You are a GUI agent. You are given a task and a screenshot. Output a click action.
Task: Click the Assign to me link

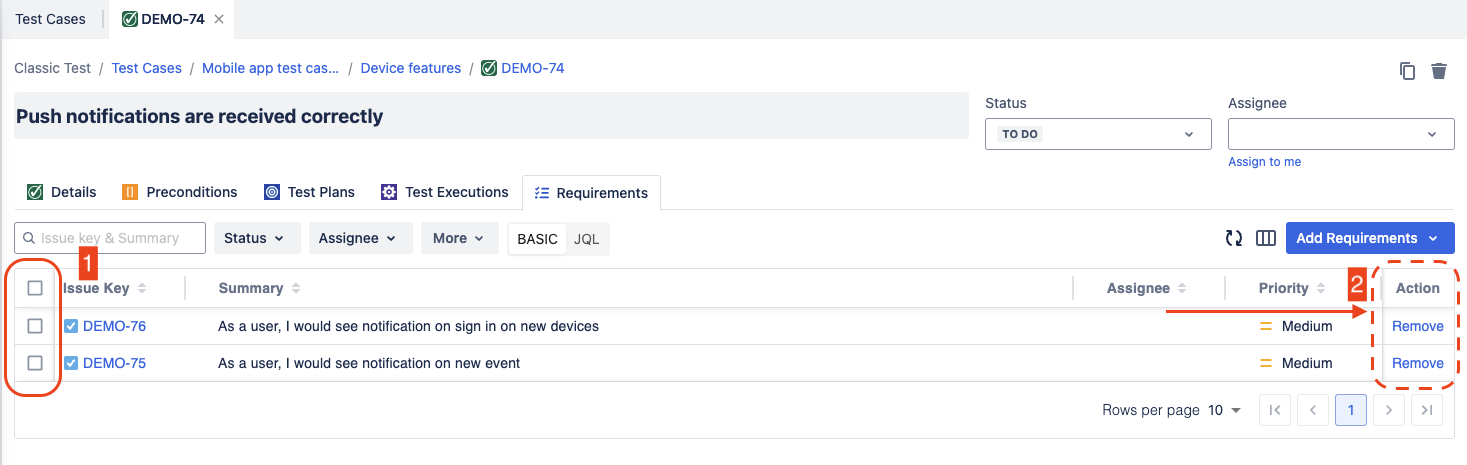(1264, 162)
